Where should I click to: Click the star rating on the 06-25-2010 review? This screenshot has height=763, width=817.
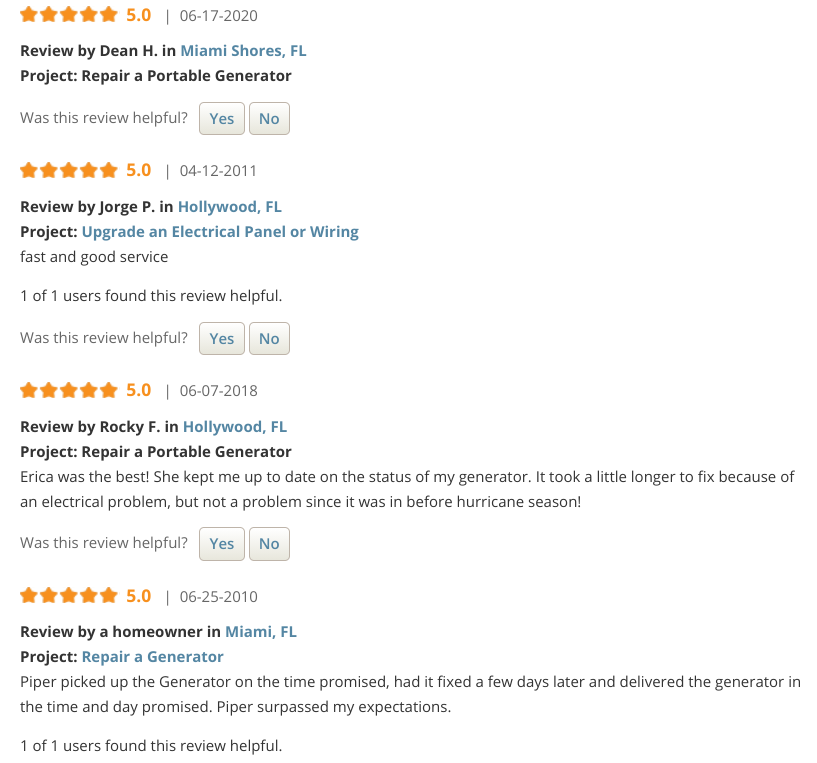click(x=69, y=596)
